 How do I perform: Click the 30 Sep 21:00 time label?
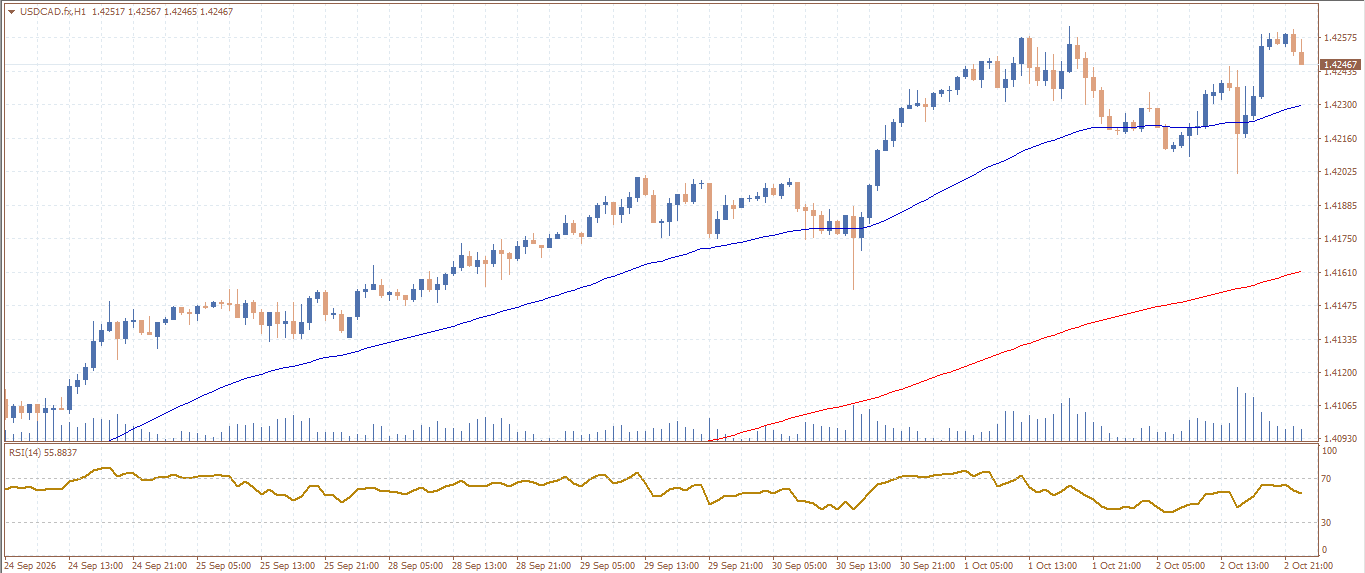[x=928, y=566]
